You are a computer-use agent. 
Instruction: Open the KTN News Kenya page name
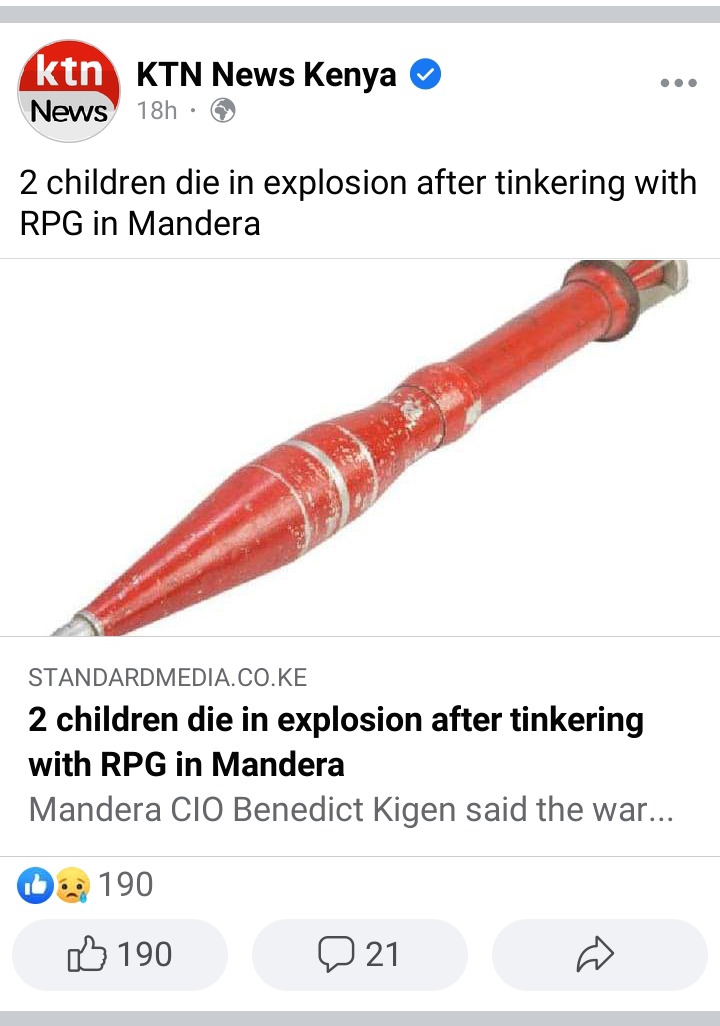(x=266, y=75)
